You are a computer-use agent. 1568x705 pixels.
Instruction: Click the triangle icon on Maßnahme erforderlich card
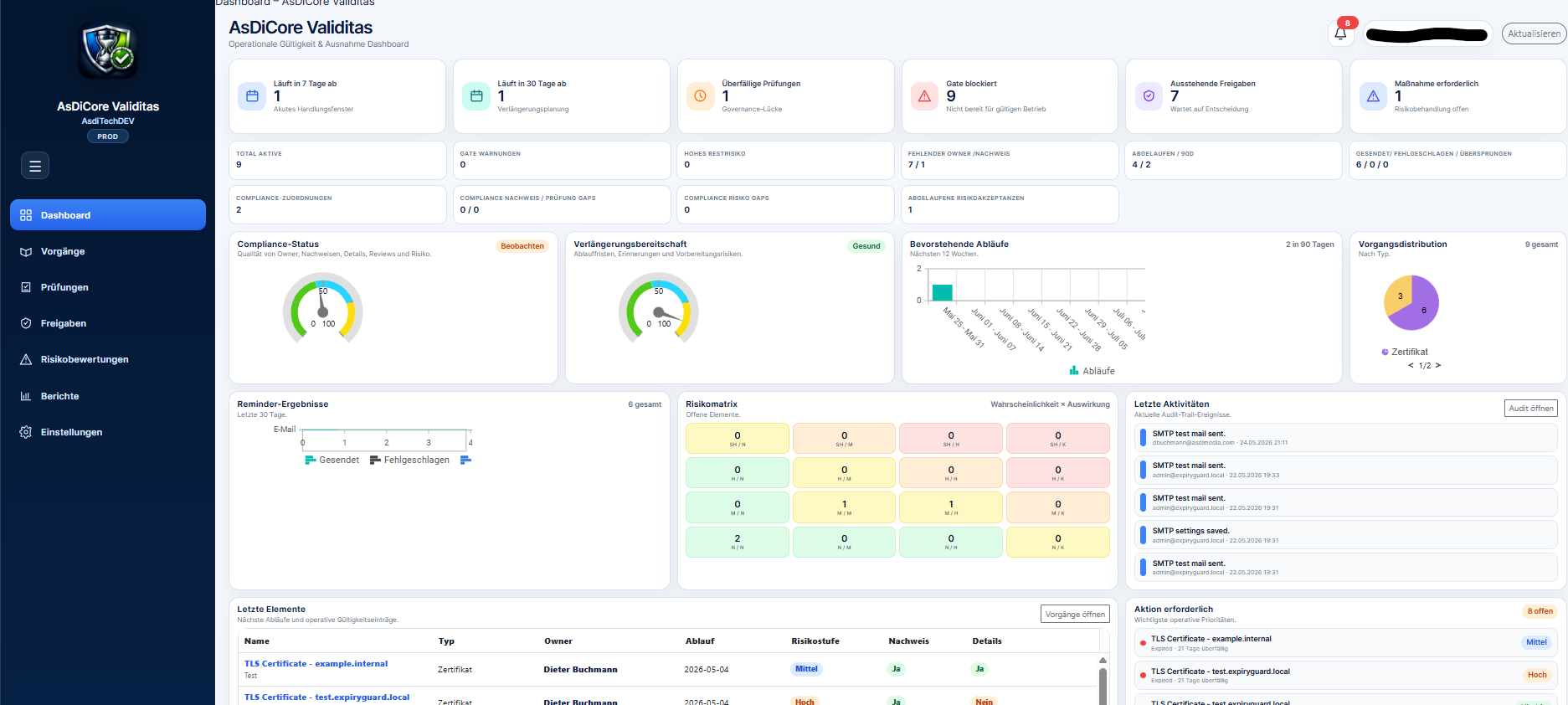[1373, 96]
